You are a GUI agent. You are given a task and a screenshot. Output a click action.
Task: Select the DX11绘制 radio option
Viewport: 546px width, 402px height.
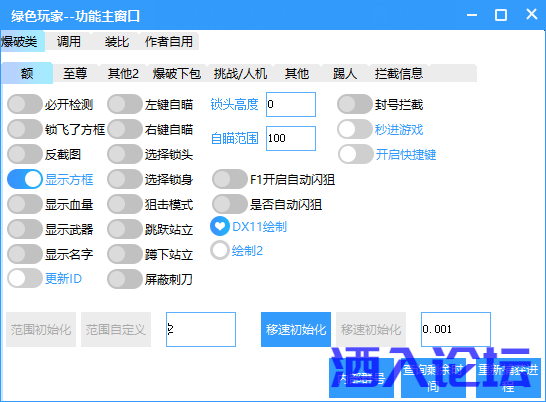(220, 226)
